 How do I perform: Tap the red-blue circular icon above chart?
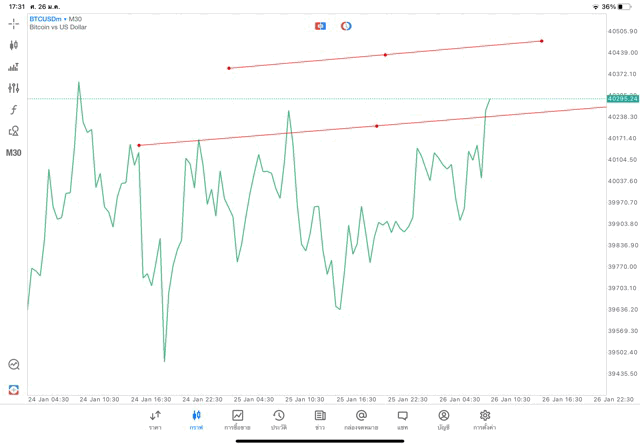(x=346, y=26)
